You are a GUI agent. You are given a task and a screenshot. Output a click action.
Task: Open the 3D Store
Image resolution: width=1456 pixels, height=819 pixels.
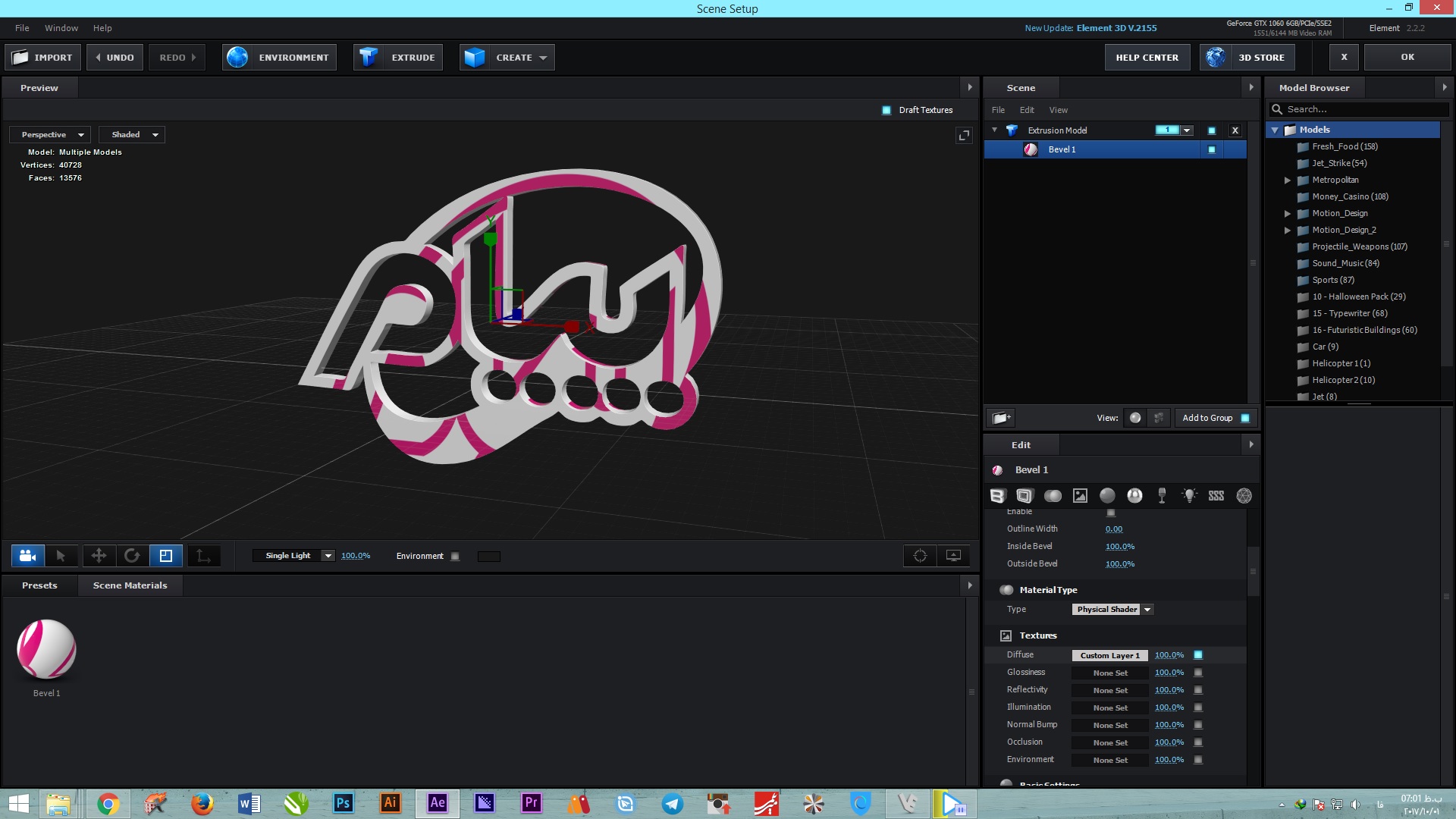coord(1247,58)
